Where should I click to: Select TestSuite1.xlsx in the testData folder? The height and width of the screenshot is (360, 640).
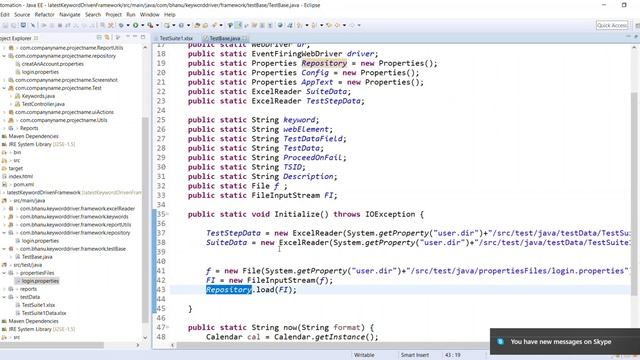coord(38,305)
